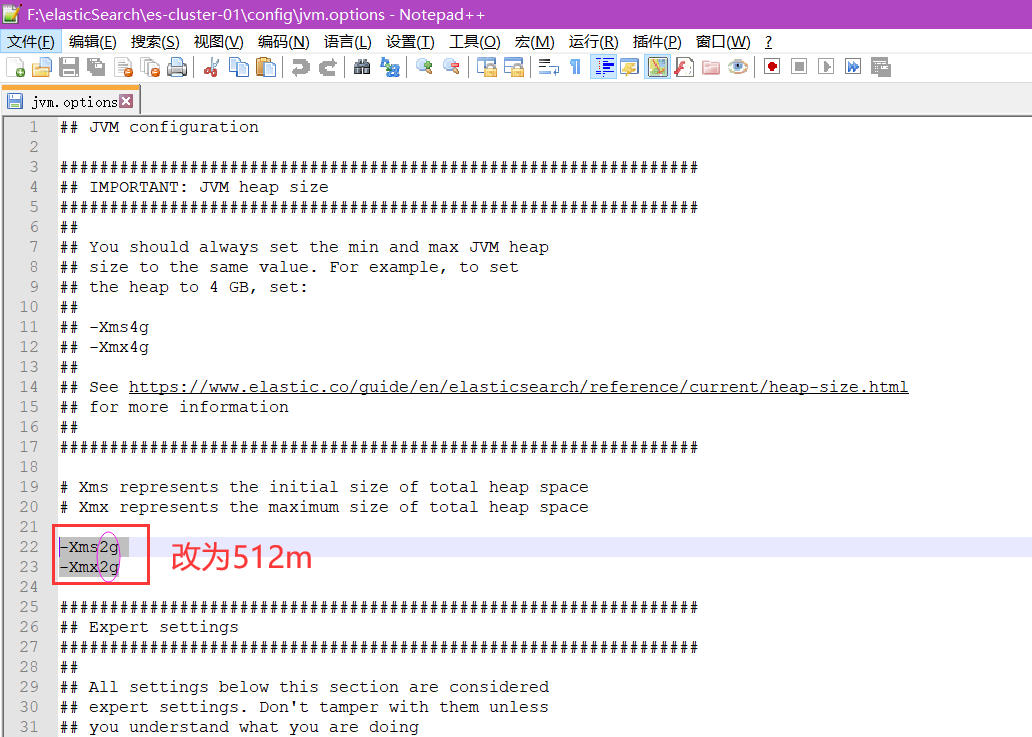
Task: Click the '## JVM configuration' text on line 1
Action: pos(159,127)
